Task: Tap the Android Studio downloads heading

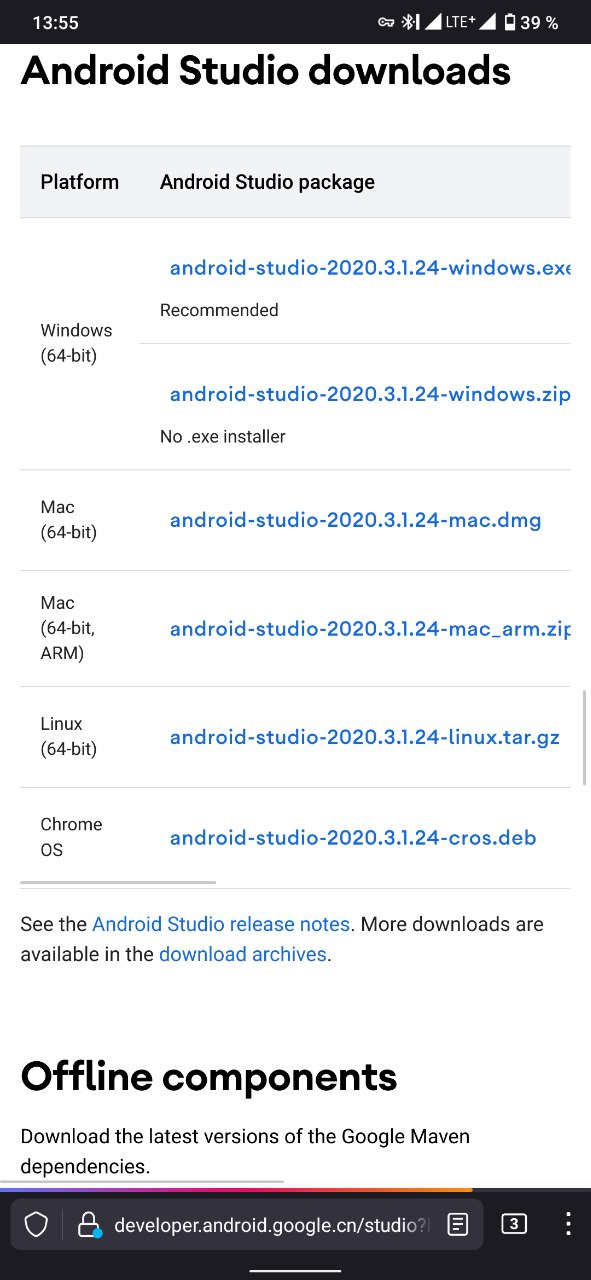Action: point(266,71)
